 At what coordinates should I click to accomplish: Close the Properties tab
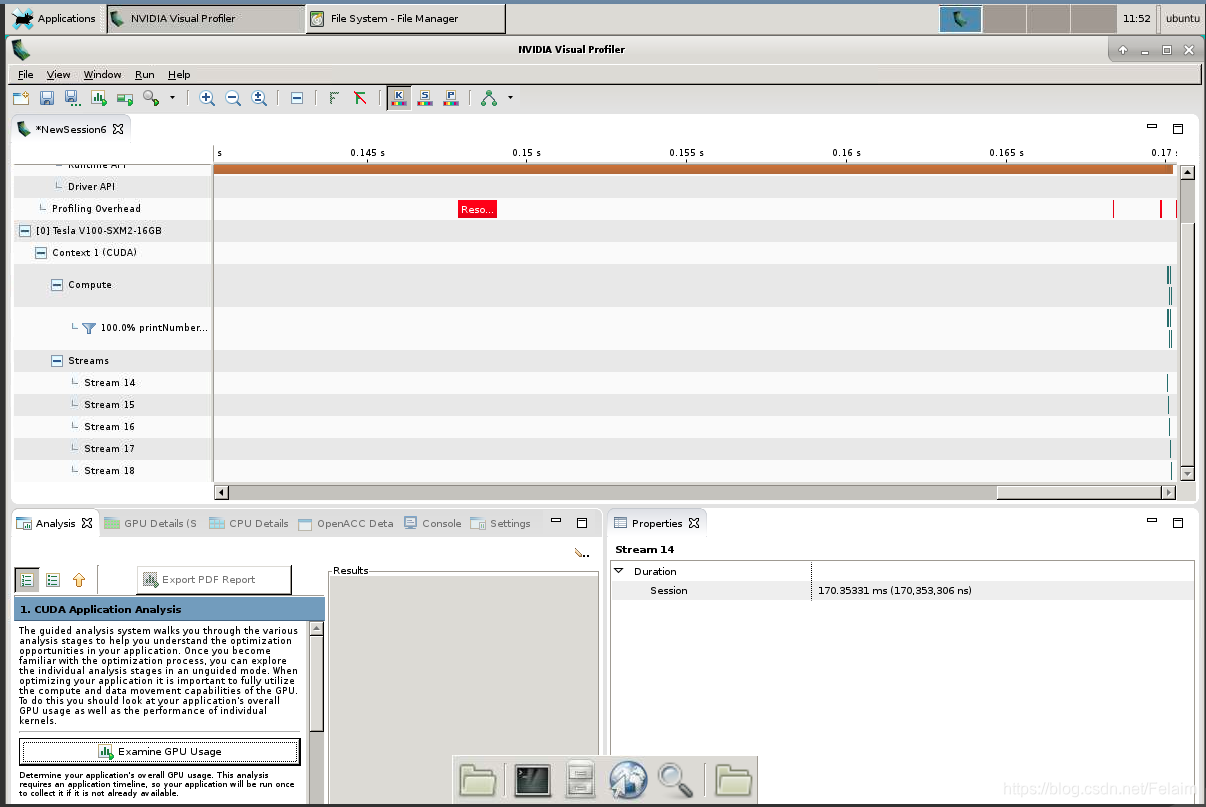pos(694,523)
